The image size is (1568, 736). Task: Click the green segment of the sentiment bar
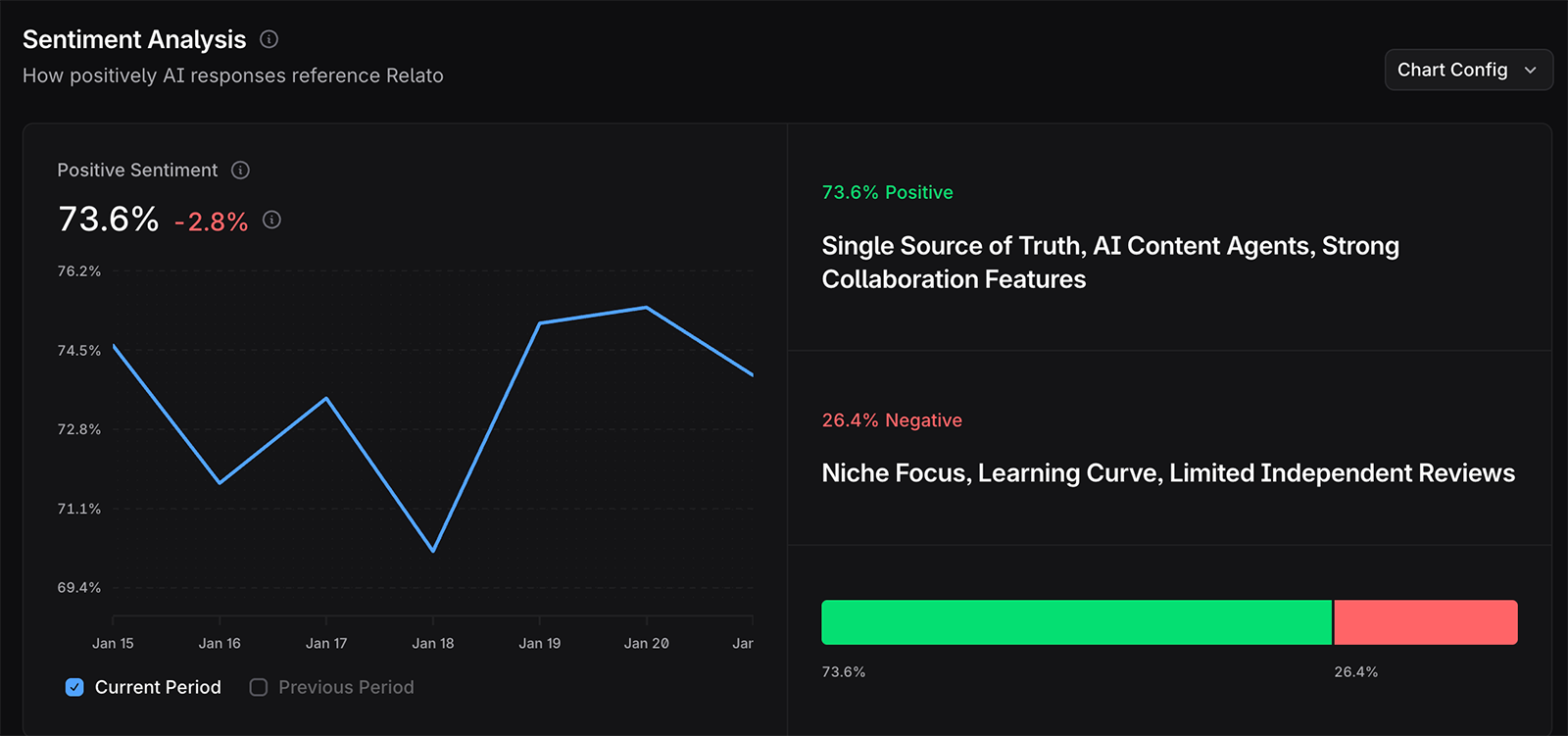click(1076, 621)
